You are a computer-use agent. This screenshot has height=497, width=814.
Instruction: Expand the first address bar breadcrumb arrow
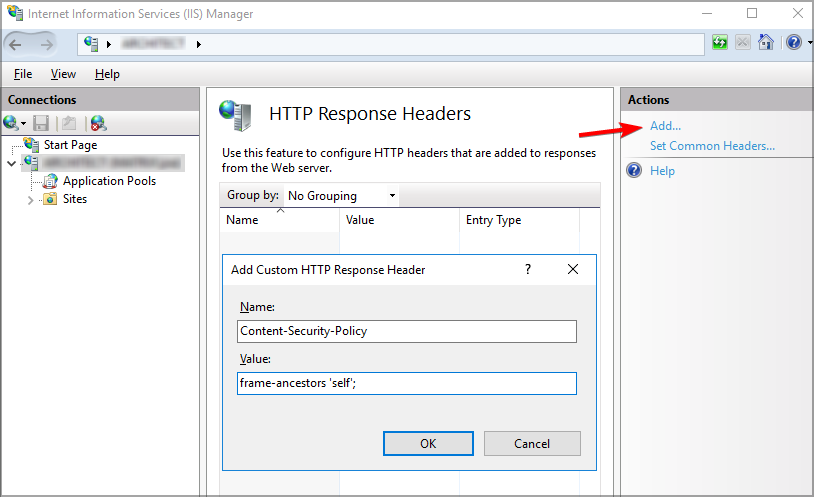tap(109, 44)
